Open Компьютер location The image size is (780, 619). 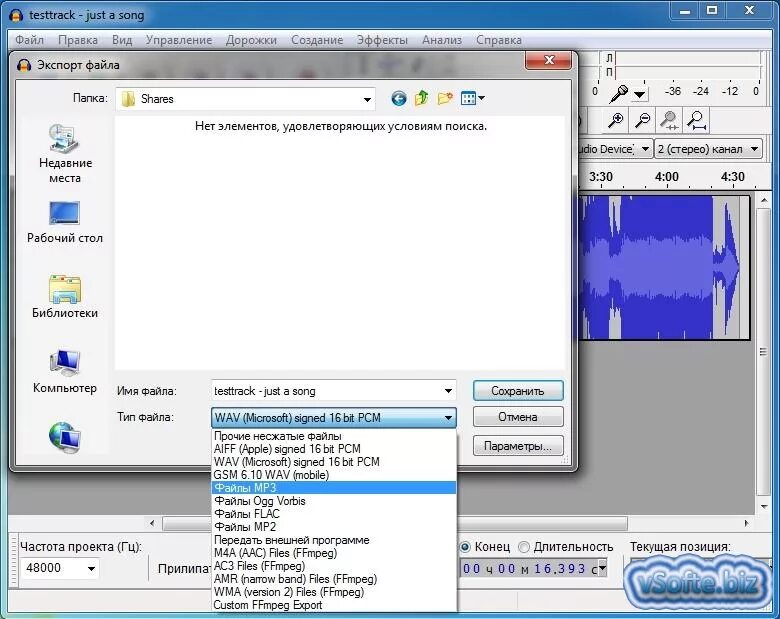[x=65, y=372]
